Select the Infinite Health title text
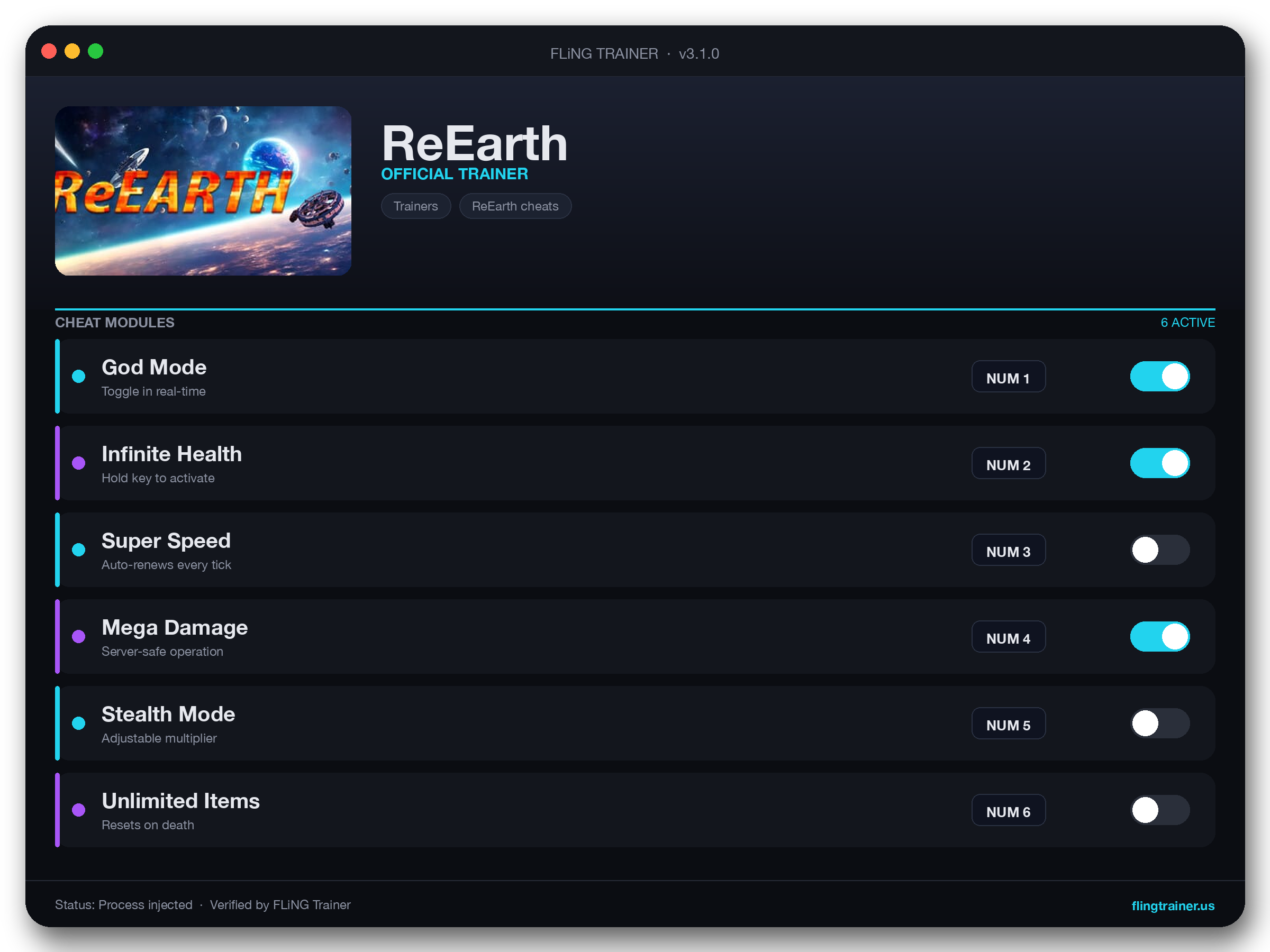The image size is (1270, 952). [171, 454]
